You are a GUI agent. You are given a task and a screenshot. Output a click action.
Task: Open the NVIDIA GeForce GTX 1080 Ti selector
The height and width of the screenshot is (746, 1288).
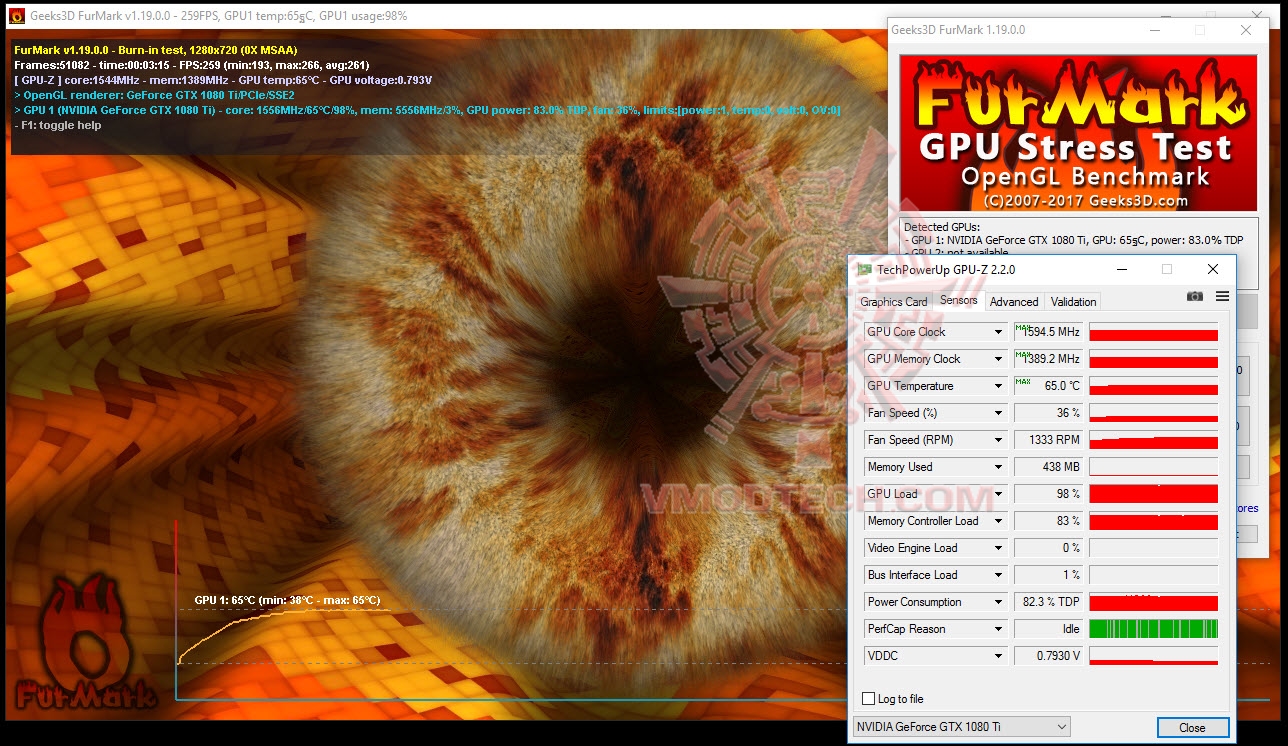[961, 727]
